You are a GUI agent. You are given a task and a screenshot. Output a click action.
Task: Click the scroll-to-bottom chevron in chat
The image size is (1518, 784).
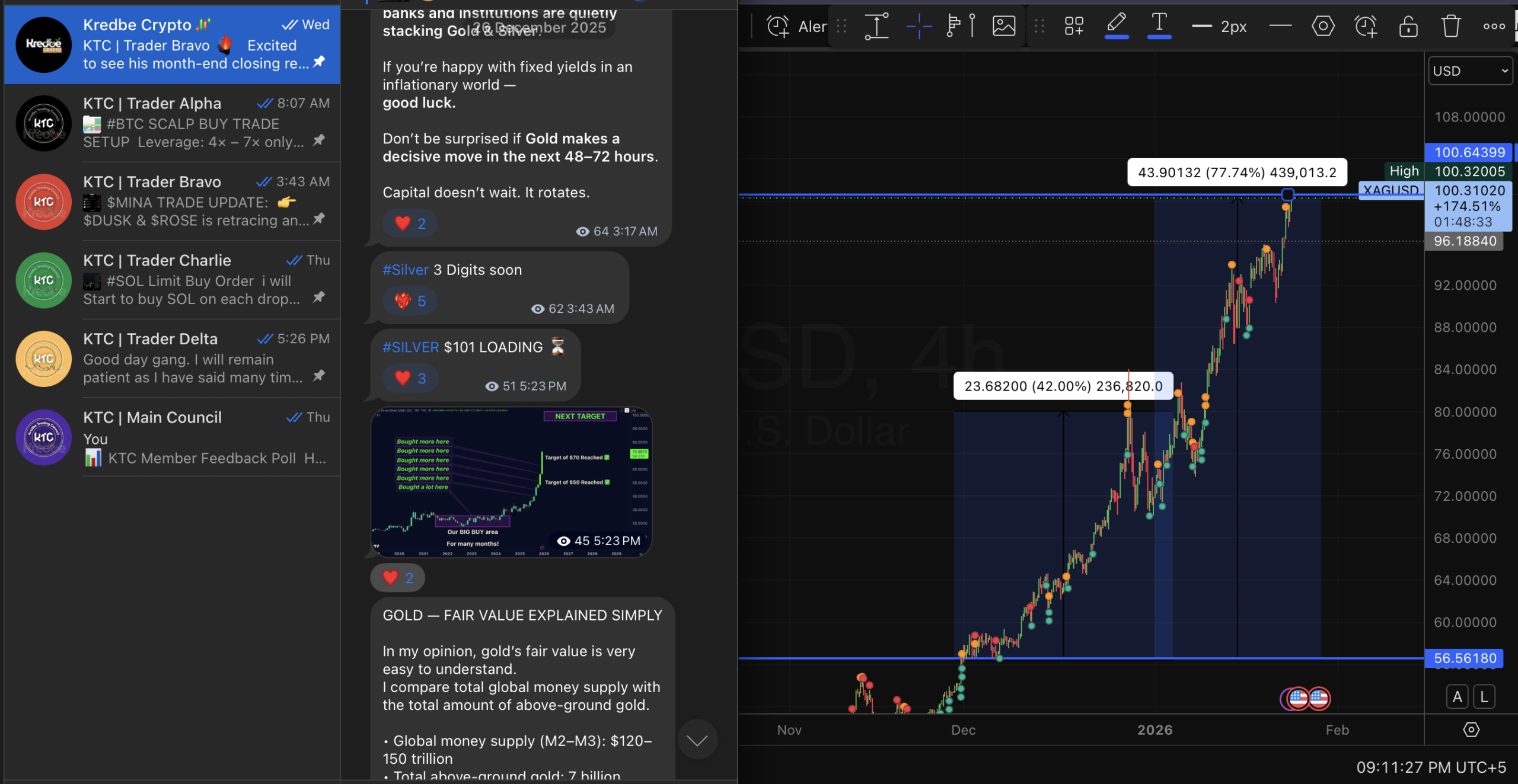pyautogui.click(x=697, y=739)
